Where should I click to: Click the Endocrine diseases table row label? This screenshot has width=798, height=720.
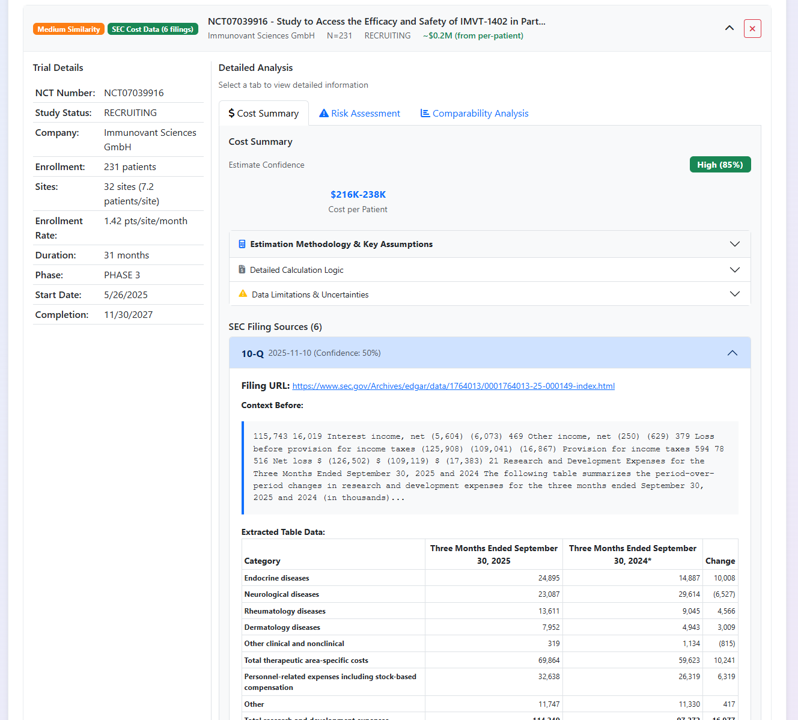coord(276,578)
